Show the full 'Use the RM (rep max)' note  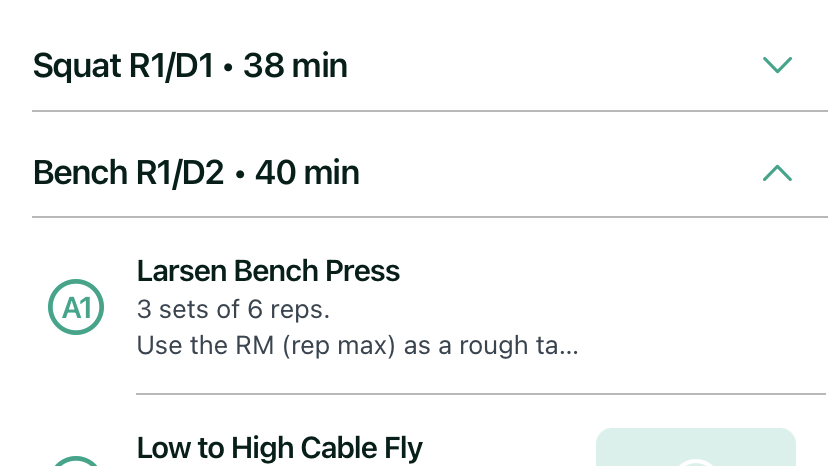(x=357, y=346)
